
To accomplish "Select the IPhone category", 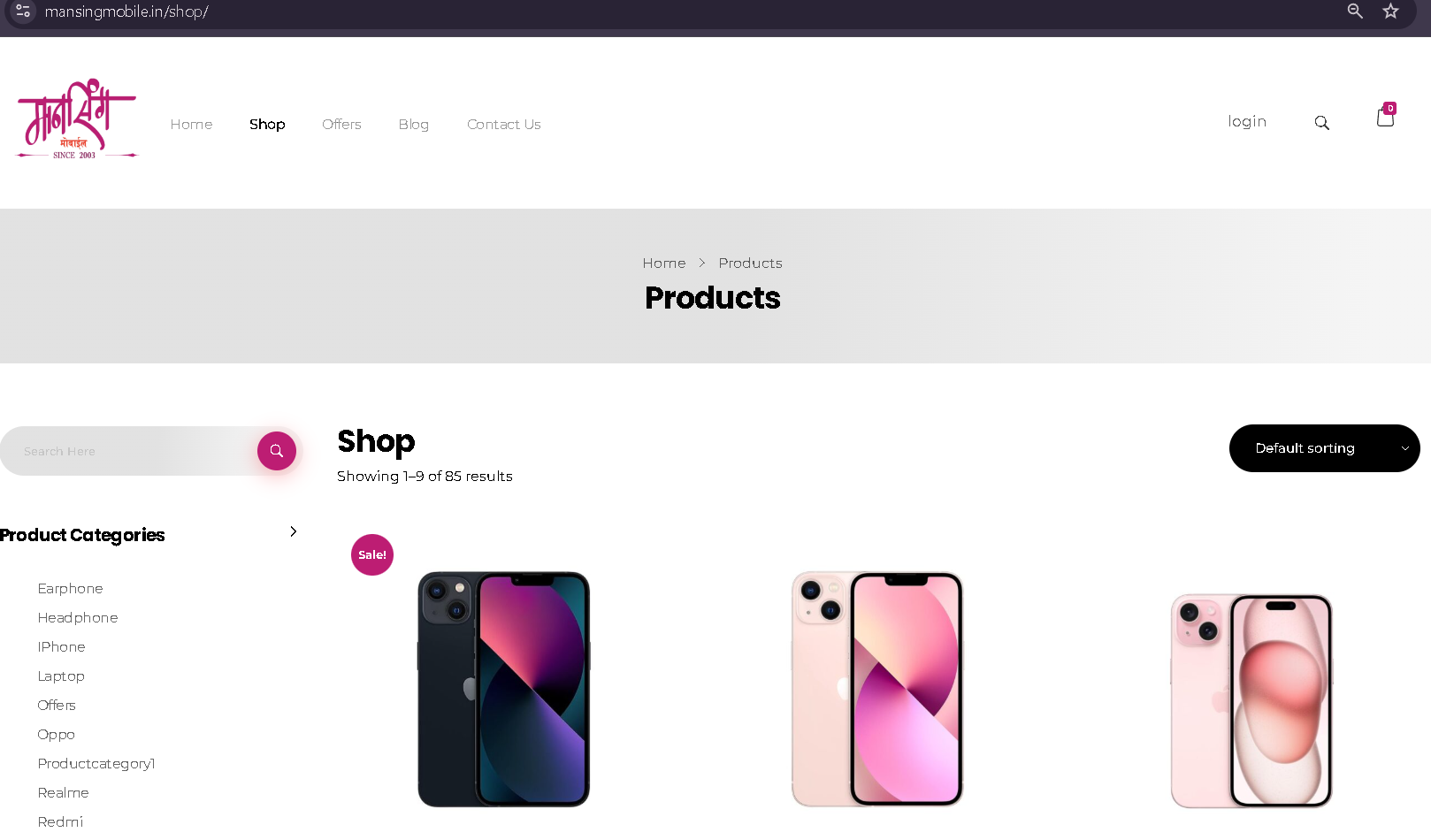I will pos(61,647).
